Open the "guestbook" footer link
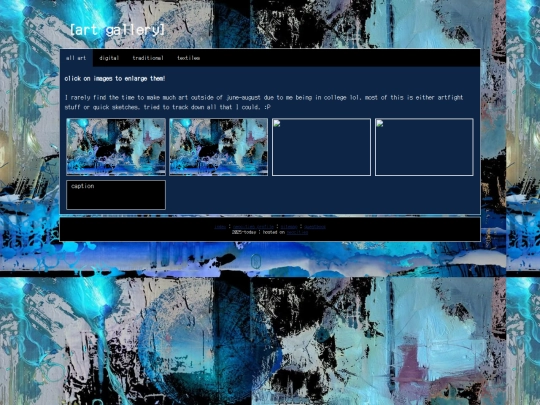540x405 pixels. [x=315, y=227]
